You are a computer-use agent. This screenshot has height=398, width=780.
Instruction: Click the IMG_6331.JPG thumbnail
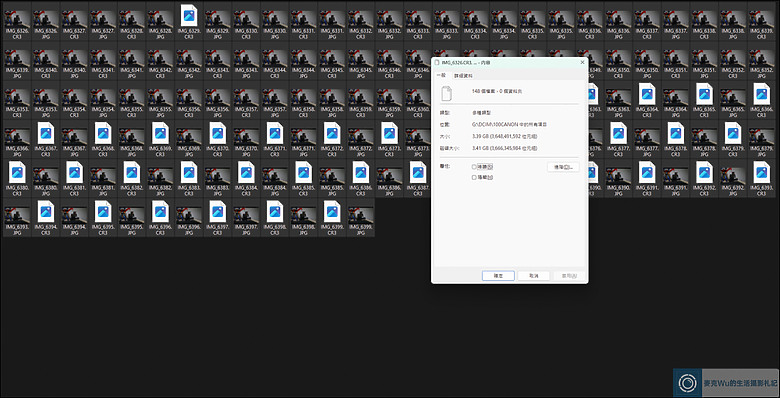[332, 19]
